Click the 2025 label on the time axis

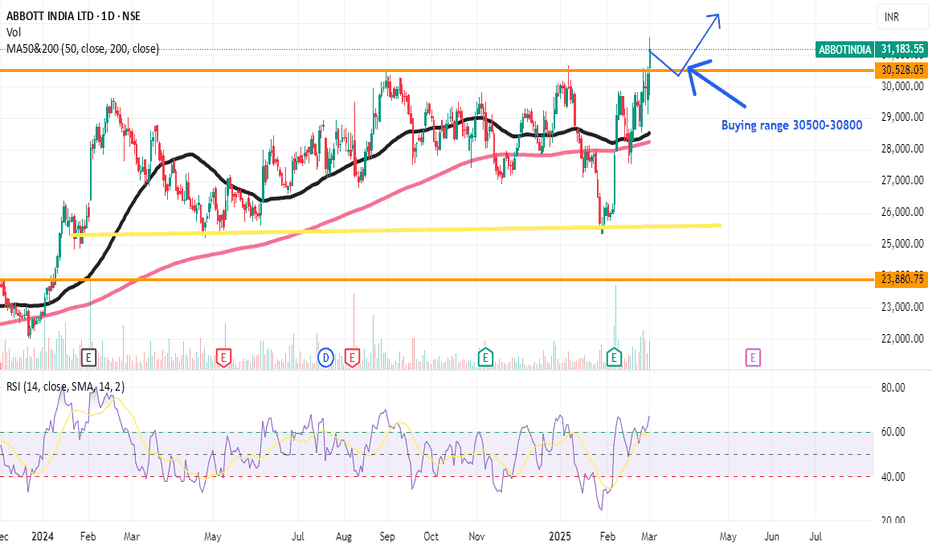560,536
